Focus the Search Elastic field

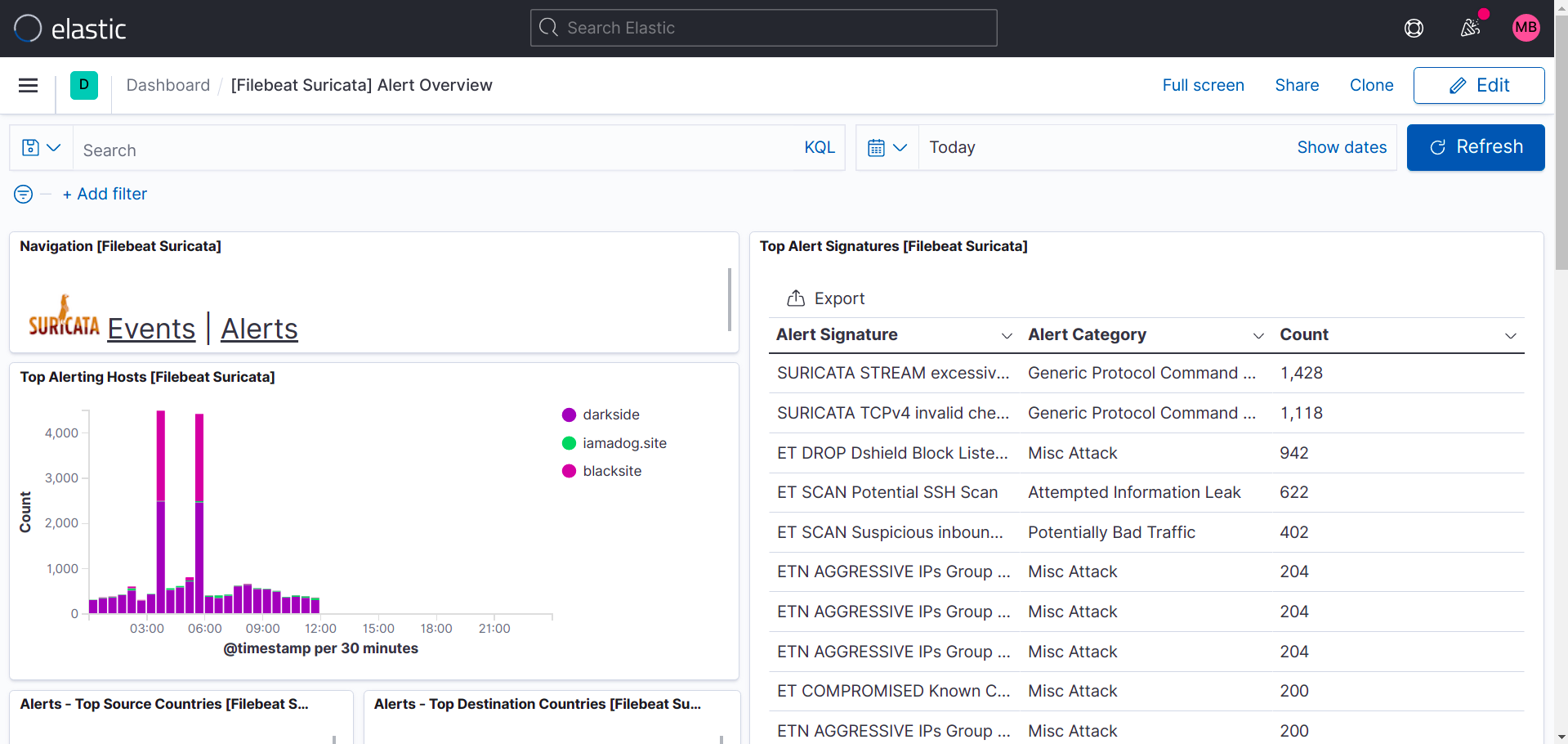(x=763, y=28)
